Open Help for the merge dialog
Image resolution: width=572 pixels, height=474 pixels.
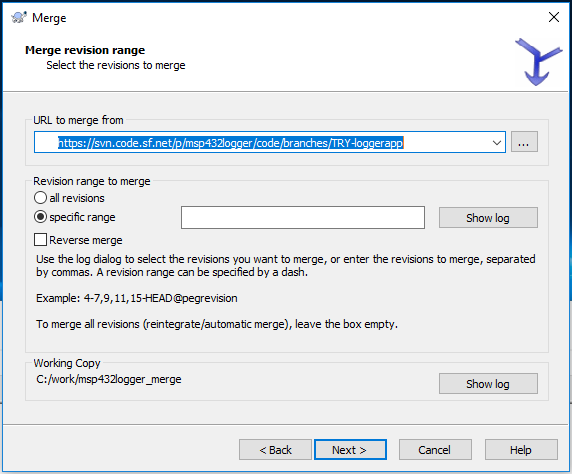click(x=521, y=450)
